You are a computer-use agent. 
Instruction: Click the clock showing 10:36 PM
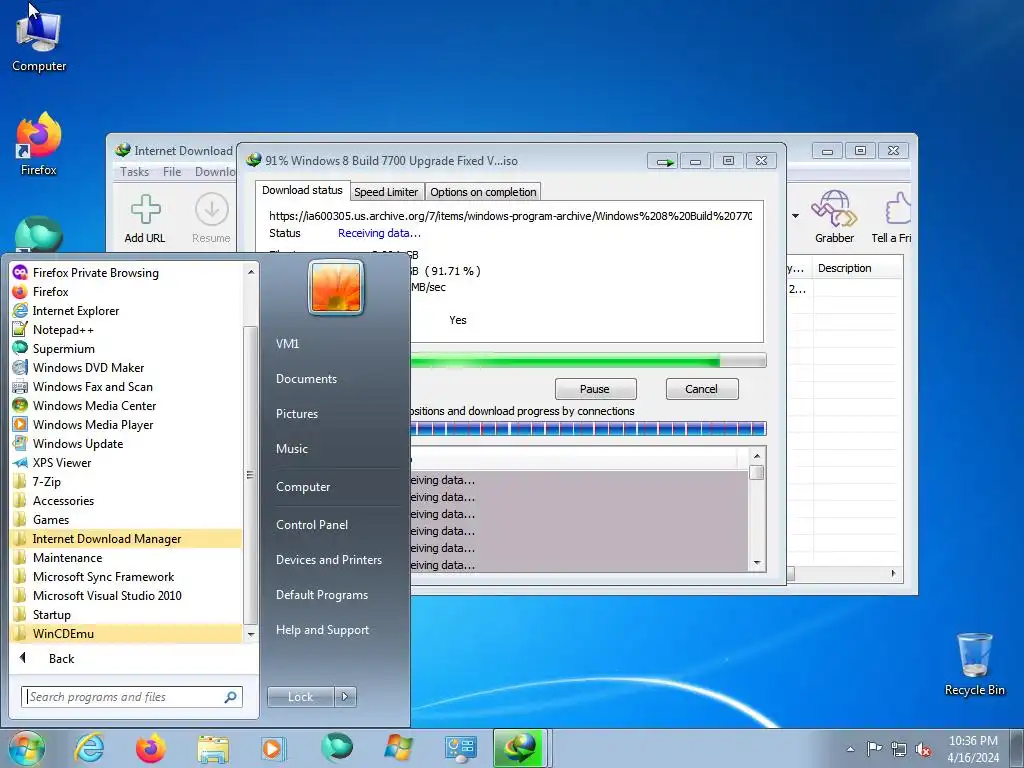pos(972,748)
